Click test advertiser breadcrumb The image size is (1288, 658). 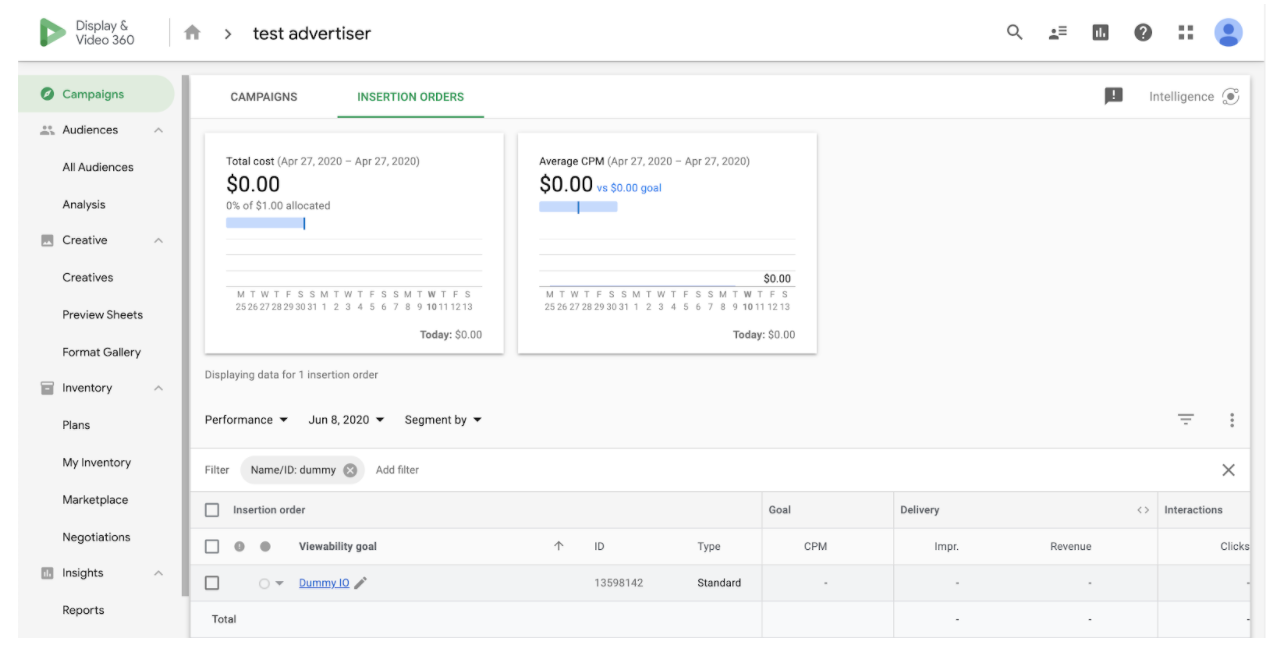(x=312, y=33)
